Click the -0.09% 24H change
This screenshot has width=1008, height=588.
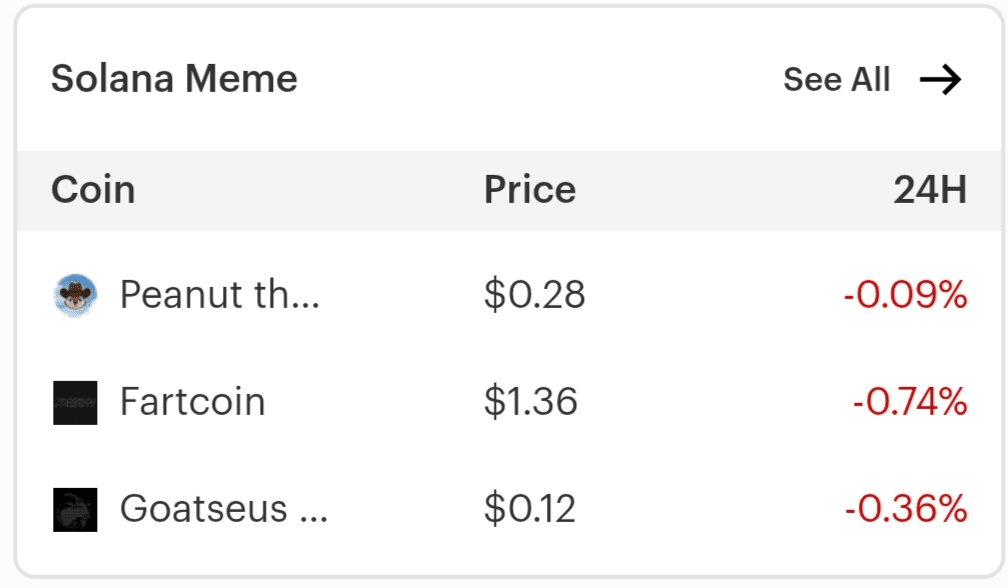coord(906,295)
